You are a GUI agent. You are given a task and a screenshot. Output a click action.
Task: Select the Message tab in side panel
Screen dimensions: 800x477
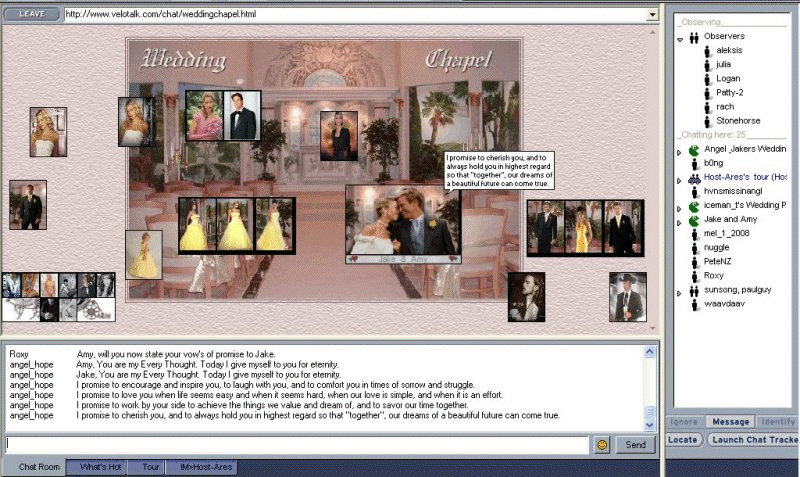click(730, 422)
